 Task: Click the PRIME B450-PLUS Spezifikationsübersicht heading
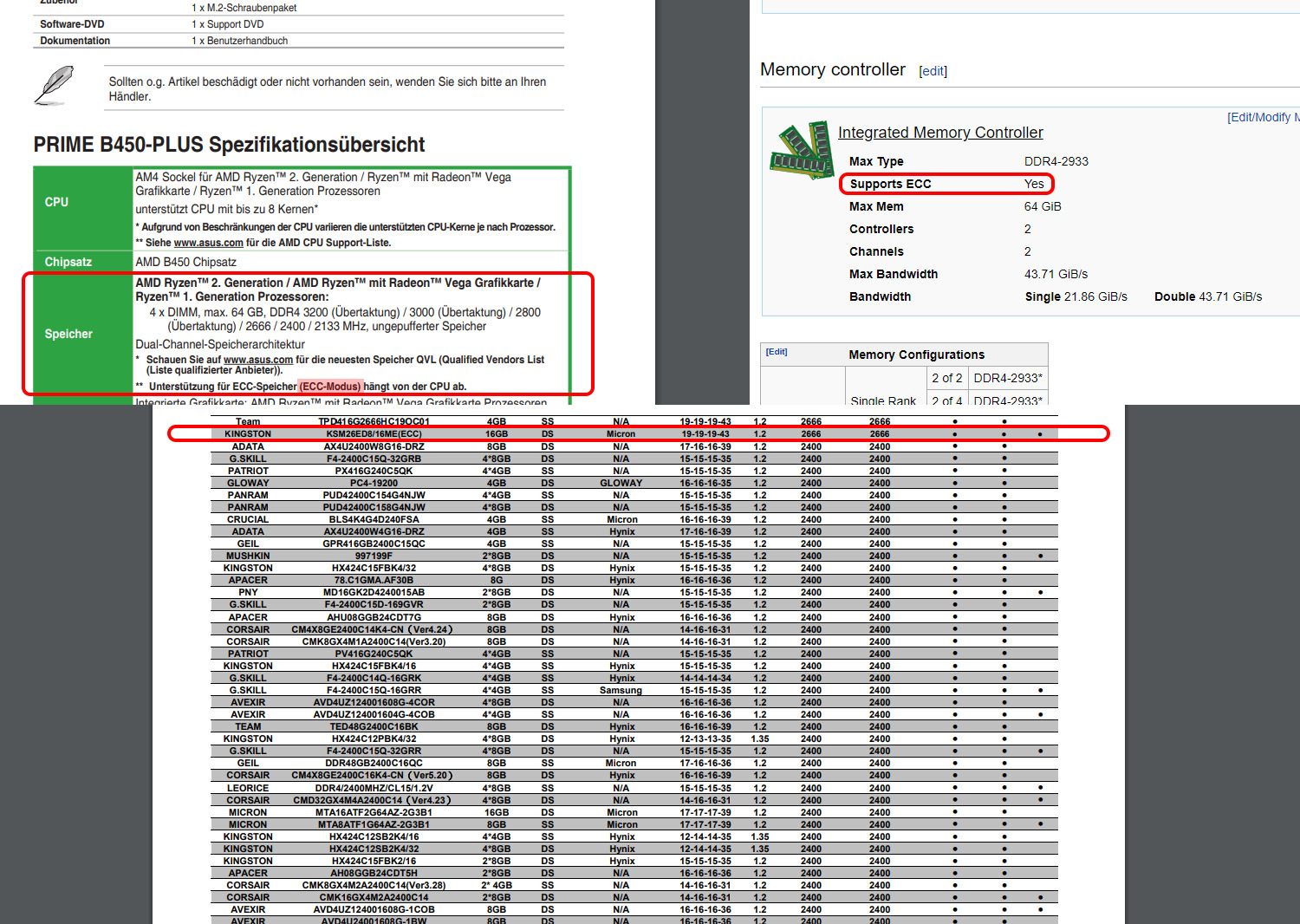click(x=229, y=145)
